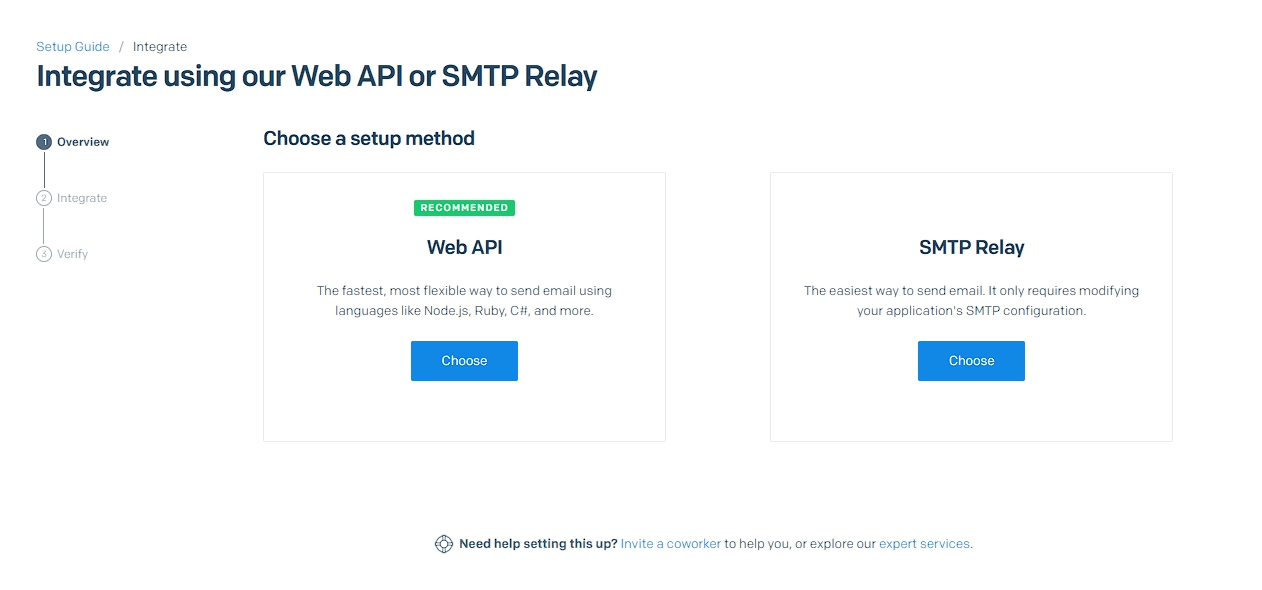Click the green RECOMMENDED badge
Image resolution: width=1262 pixels, height=590 pixels.
[464, 208]
